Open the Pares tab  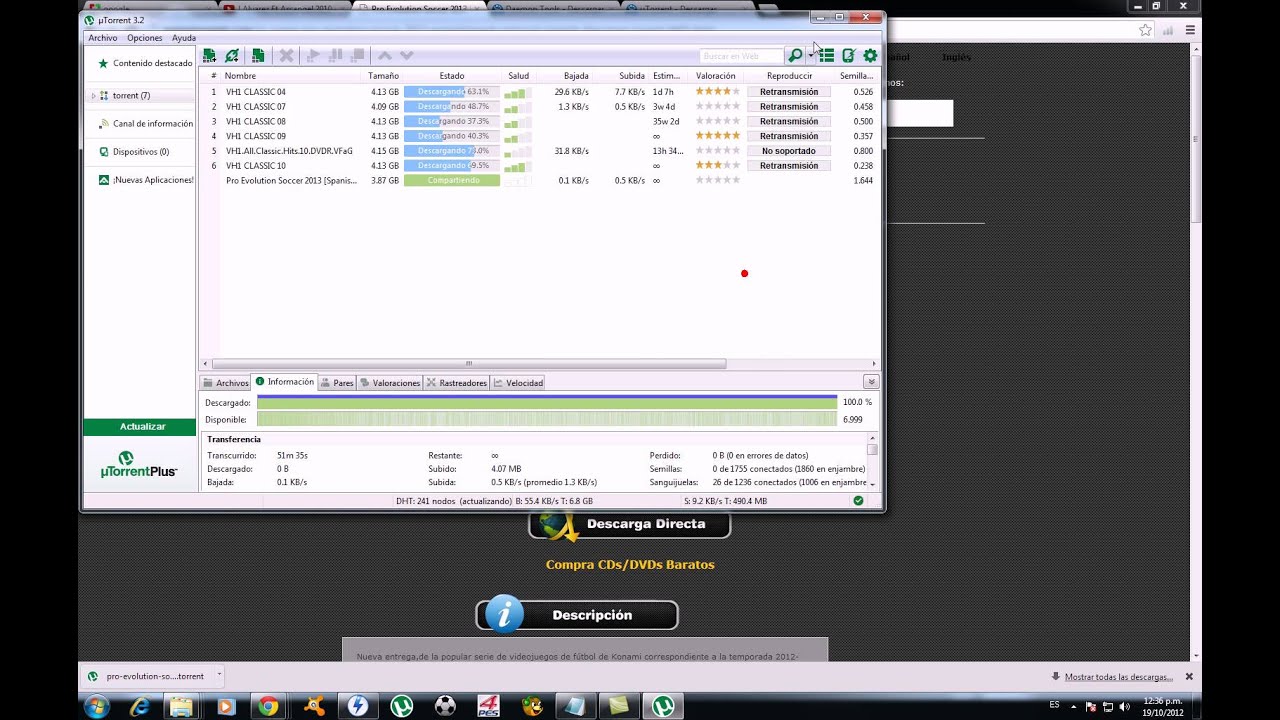tap(337, 383)
